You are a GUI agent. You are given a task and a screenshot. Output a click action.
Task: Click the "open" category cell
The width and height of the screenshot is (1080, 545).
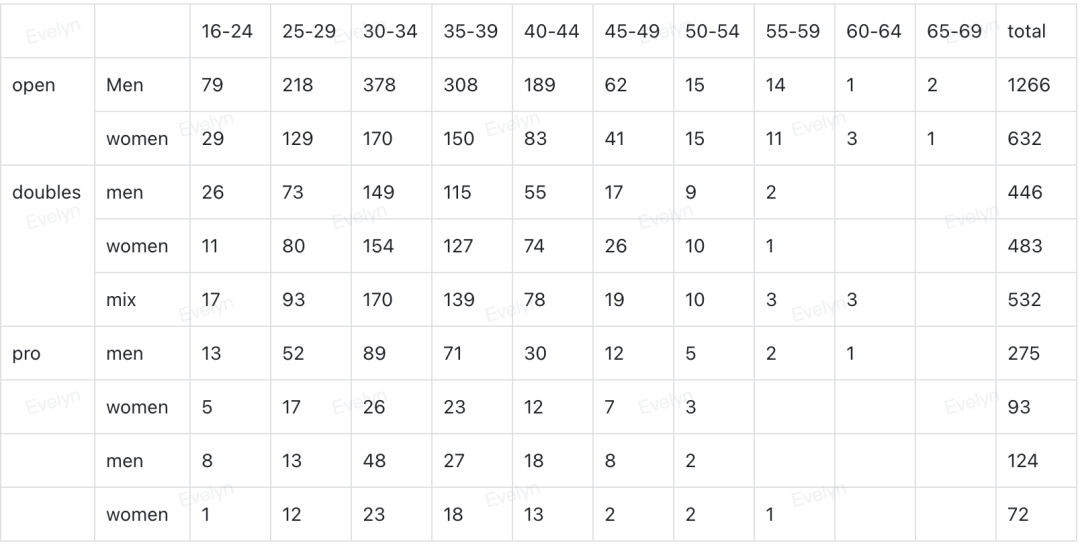coord(34,85)
